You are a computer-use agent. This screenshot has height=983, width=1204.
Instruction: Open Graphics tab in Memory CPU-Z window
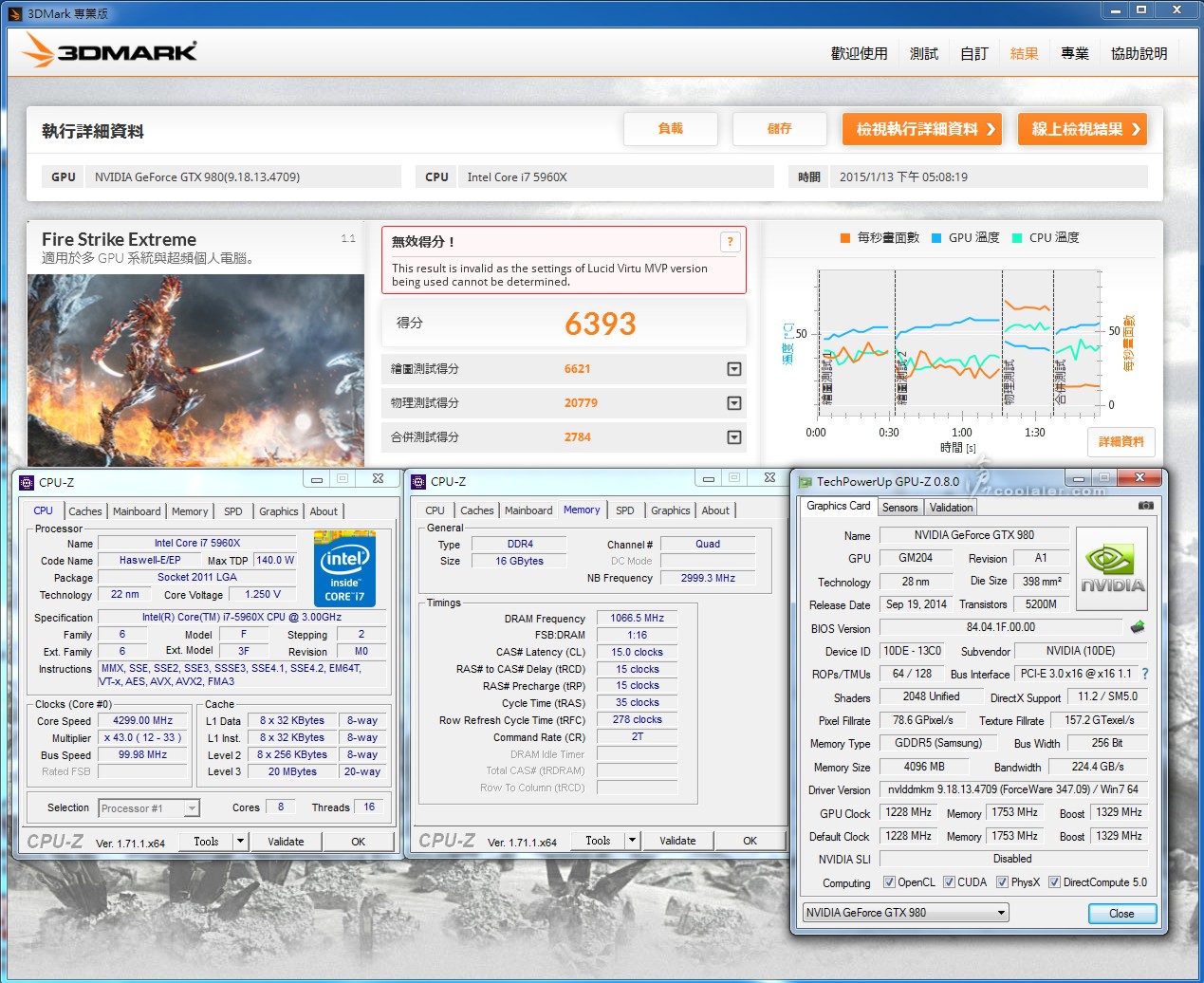coord(671,510)
